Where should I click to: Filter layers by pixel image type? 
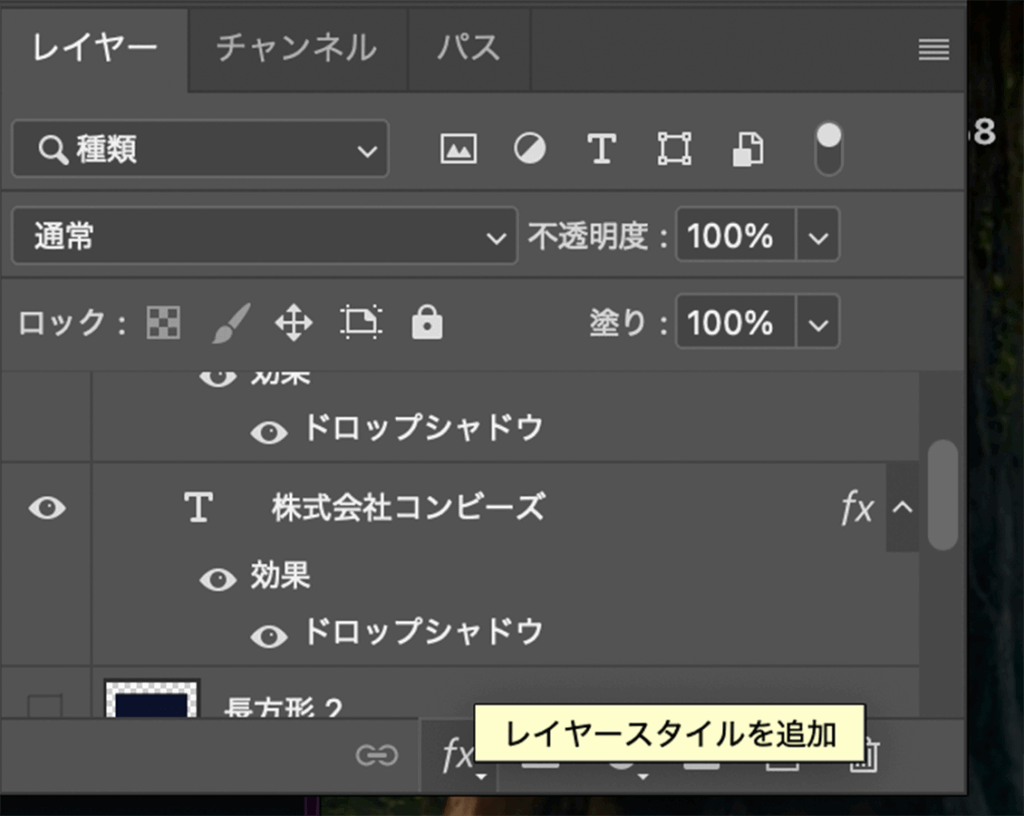pyautogui.click(x=458, y=150)
